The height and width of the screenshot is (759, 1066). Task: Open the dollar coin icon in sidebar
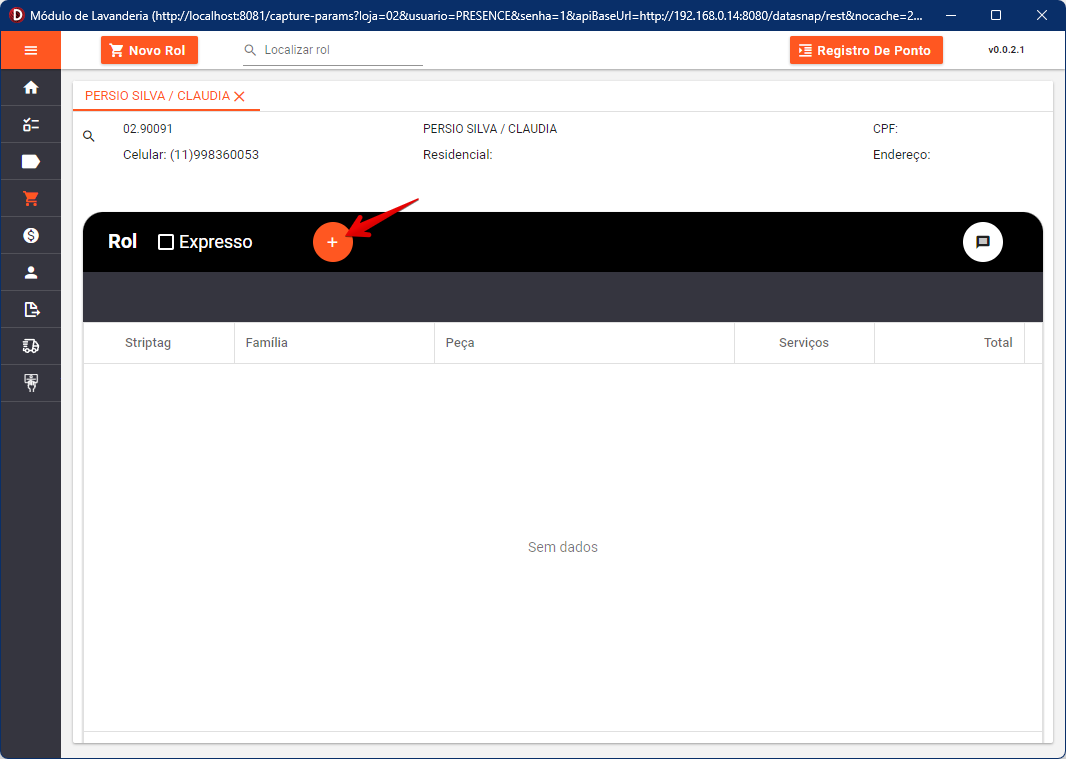31,235
